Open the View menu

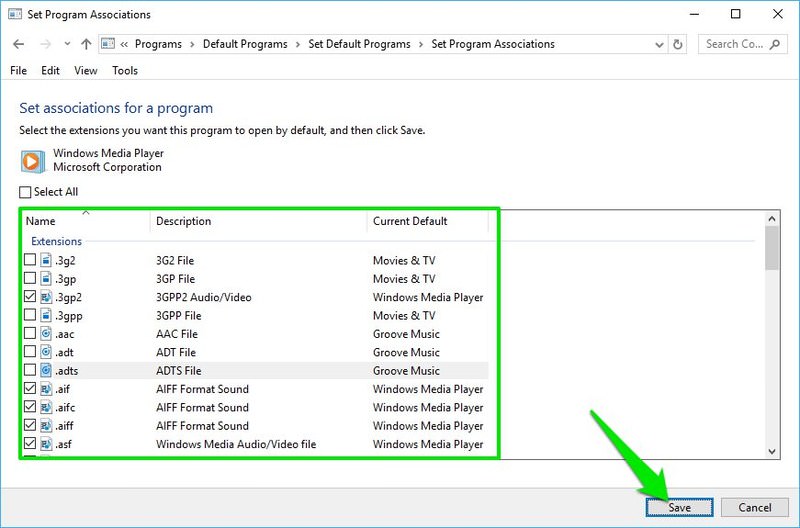pyautogui.click(x=85, y=70)
